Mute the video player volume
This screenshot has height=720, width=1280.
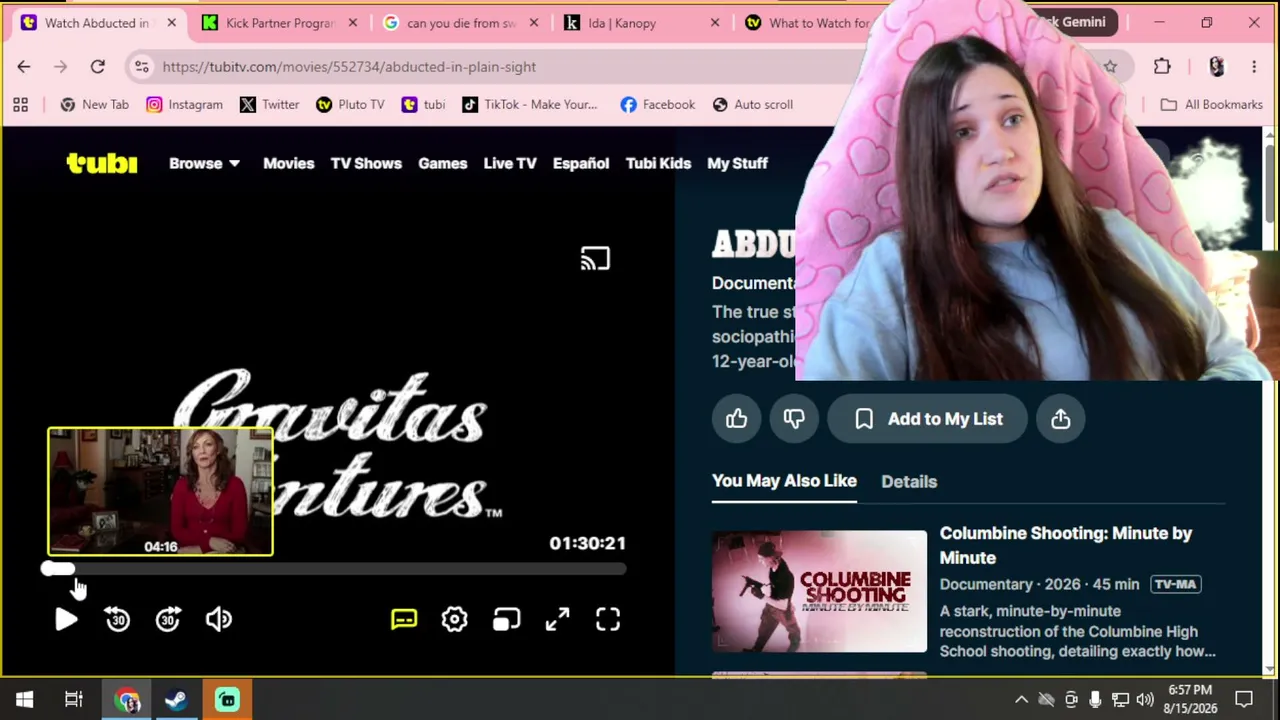(x=219, y=620)
